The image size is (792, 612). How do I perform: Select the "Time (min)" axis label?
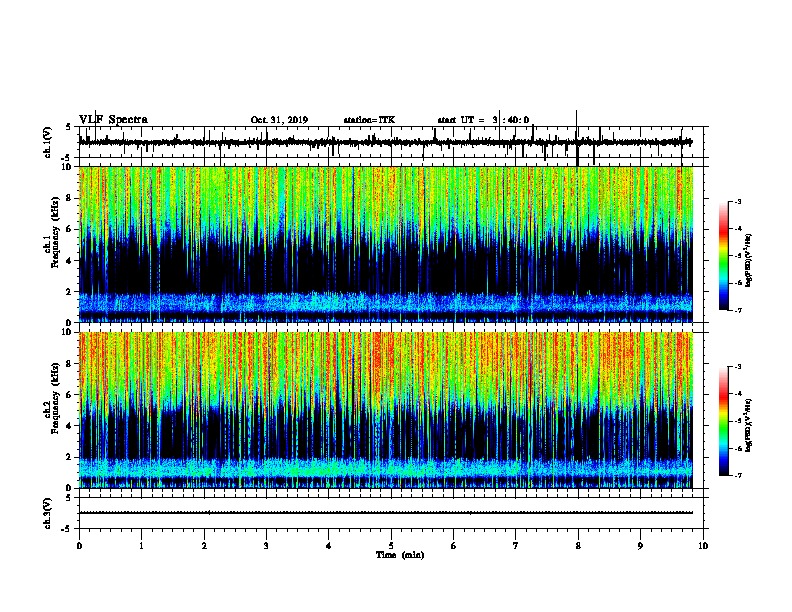pos(400,555)
